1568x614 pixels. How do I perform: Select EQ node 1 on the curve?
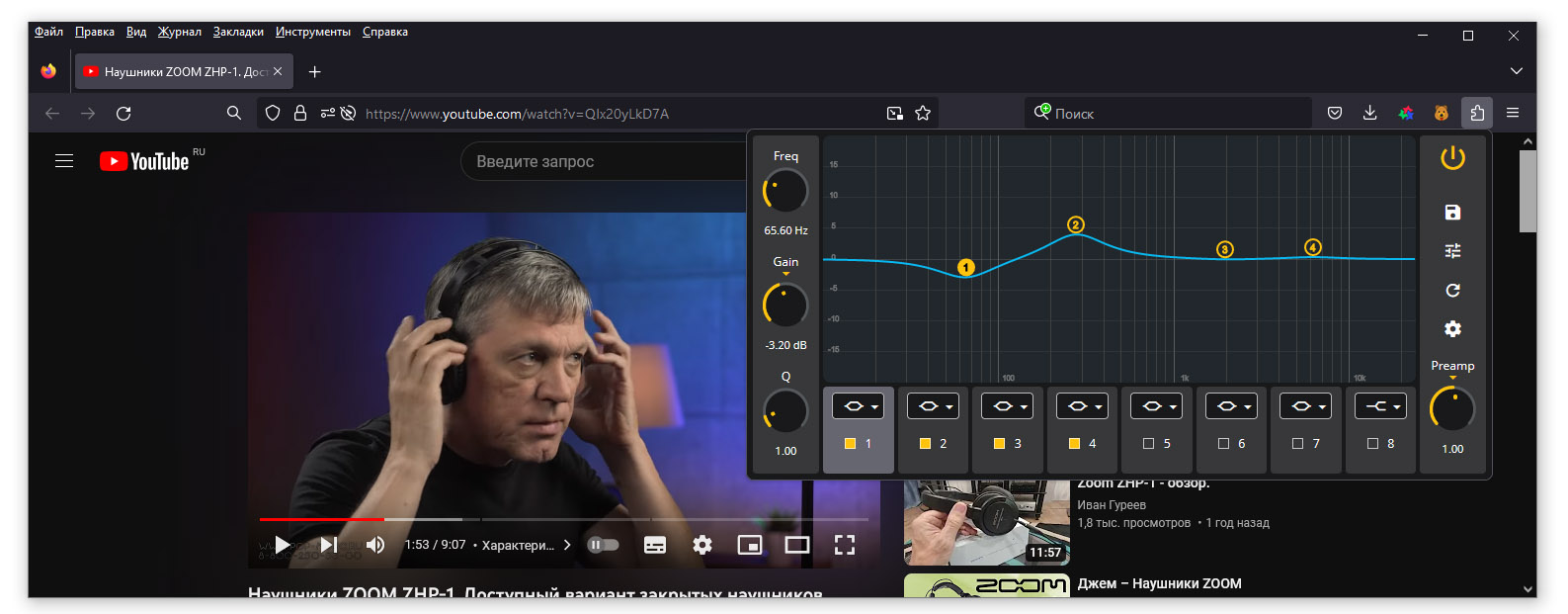tap(966, 267)
